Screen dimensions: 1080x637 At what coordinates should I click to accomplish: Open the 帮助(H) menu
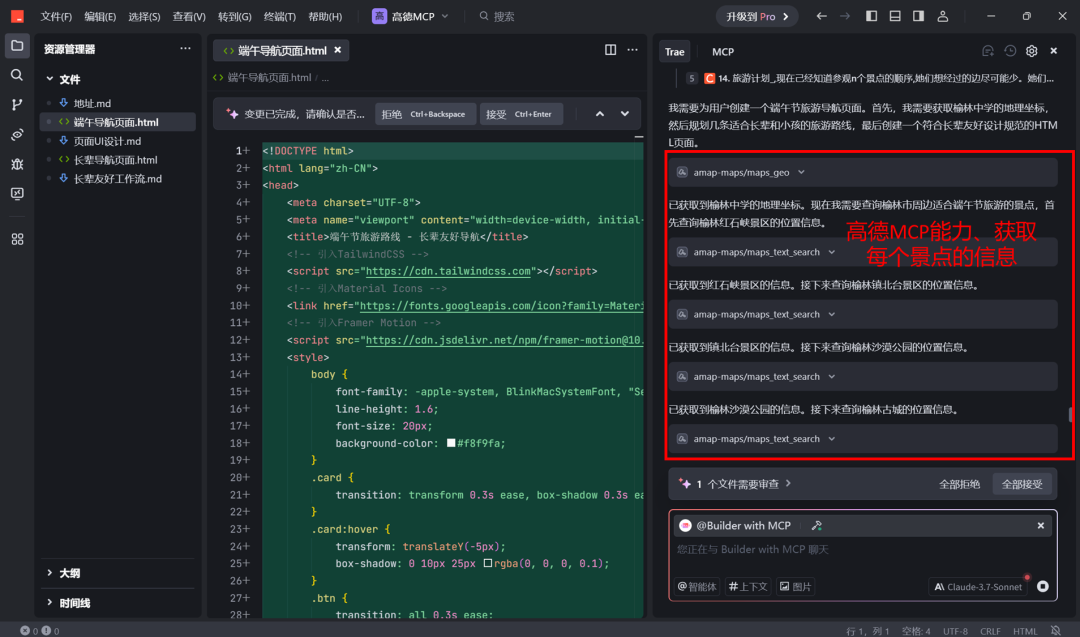click(x=325, y=17)
